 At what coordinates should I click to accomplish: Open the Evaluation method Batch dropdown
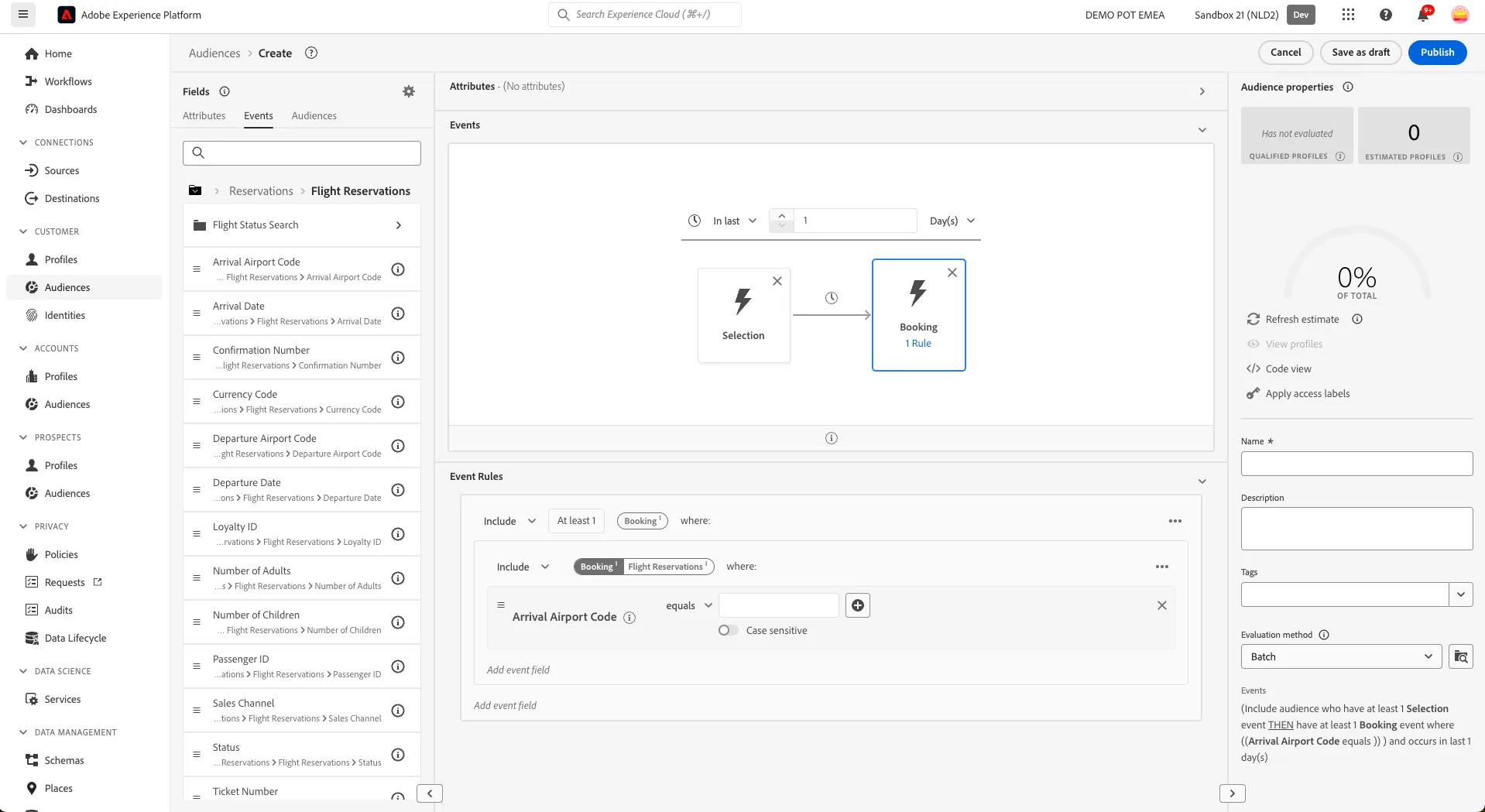point(1341,656)
